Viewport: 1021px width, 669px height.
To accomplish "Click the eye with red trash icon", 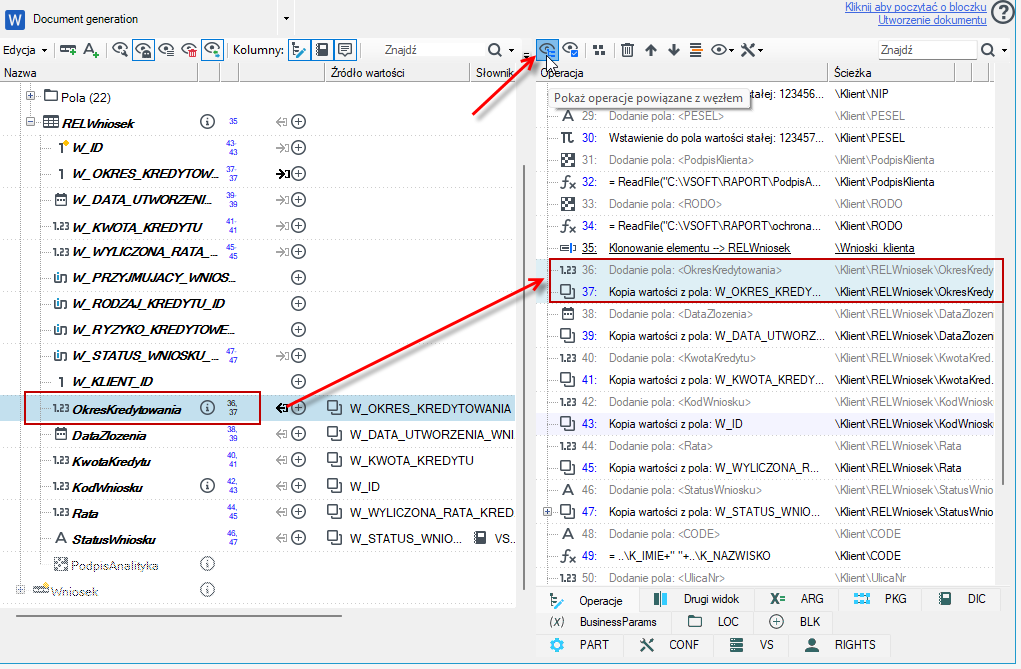I will coord(189,50).
